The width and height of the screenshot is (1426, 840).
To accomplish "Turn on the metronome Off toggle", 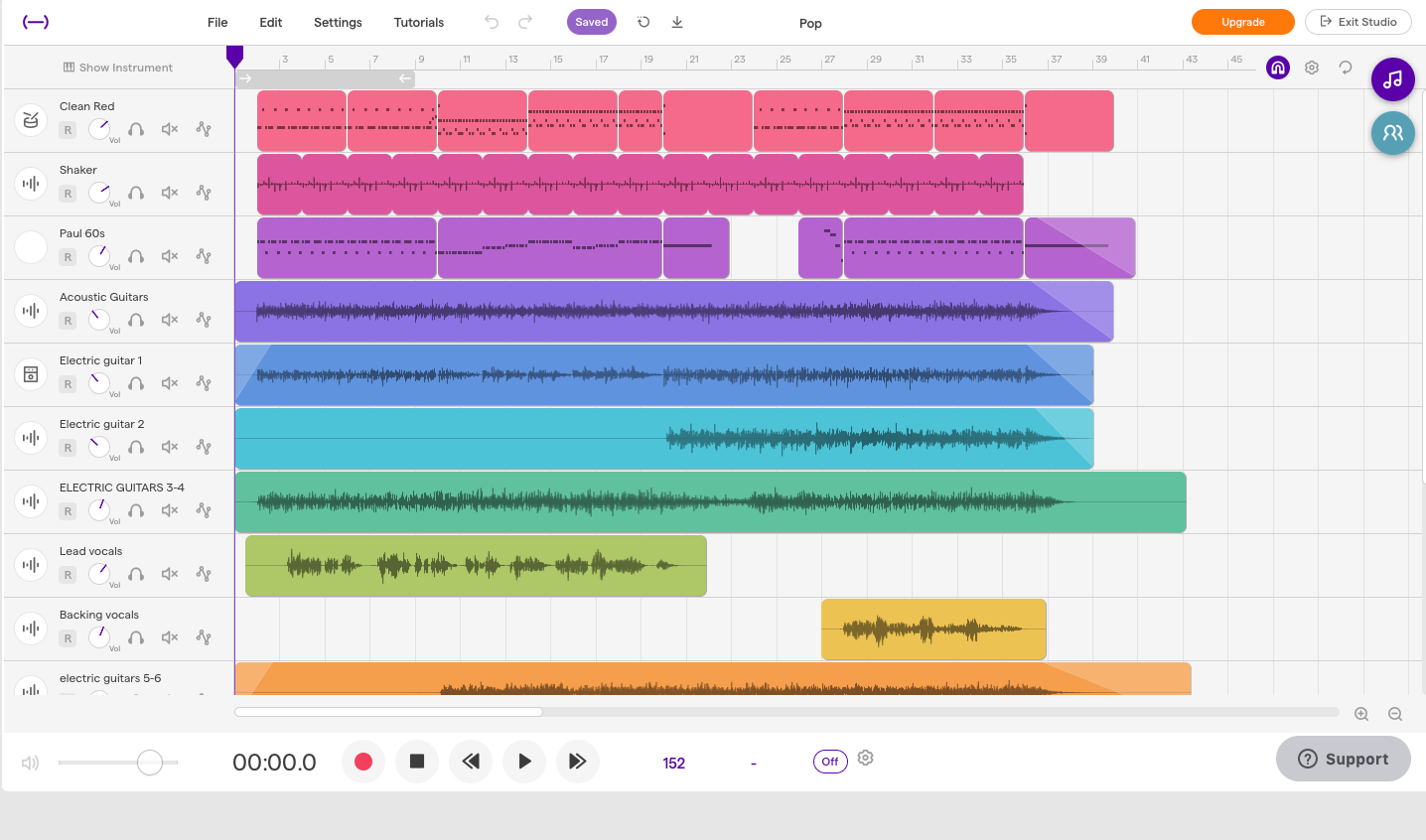I will (x=830, y=761).
